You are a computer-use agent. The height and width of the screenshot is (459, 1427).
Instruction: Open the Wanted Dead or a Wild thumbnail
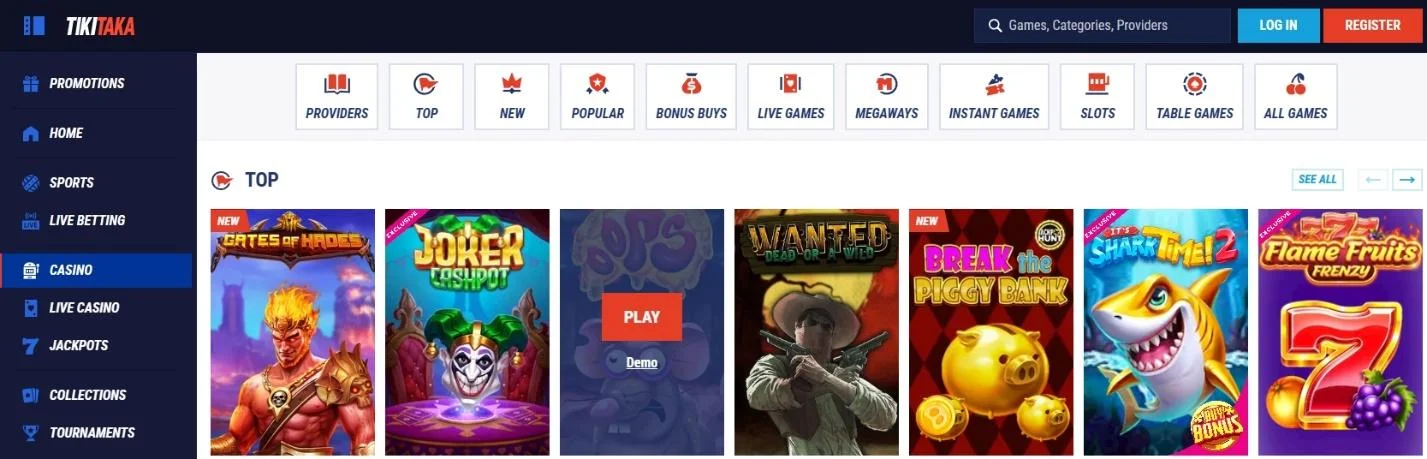[816, 332]
